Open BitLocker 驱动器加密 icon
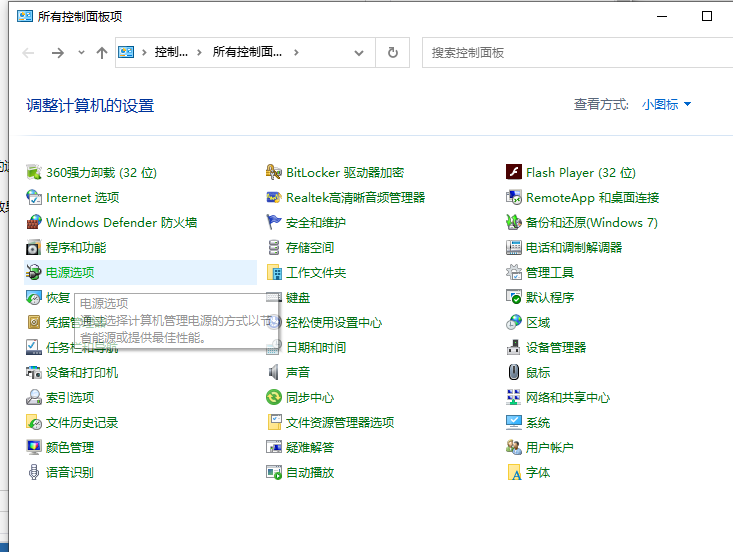Screen dimensions: 733x552 coord(274,172)
